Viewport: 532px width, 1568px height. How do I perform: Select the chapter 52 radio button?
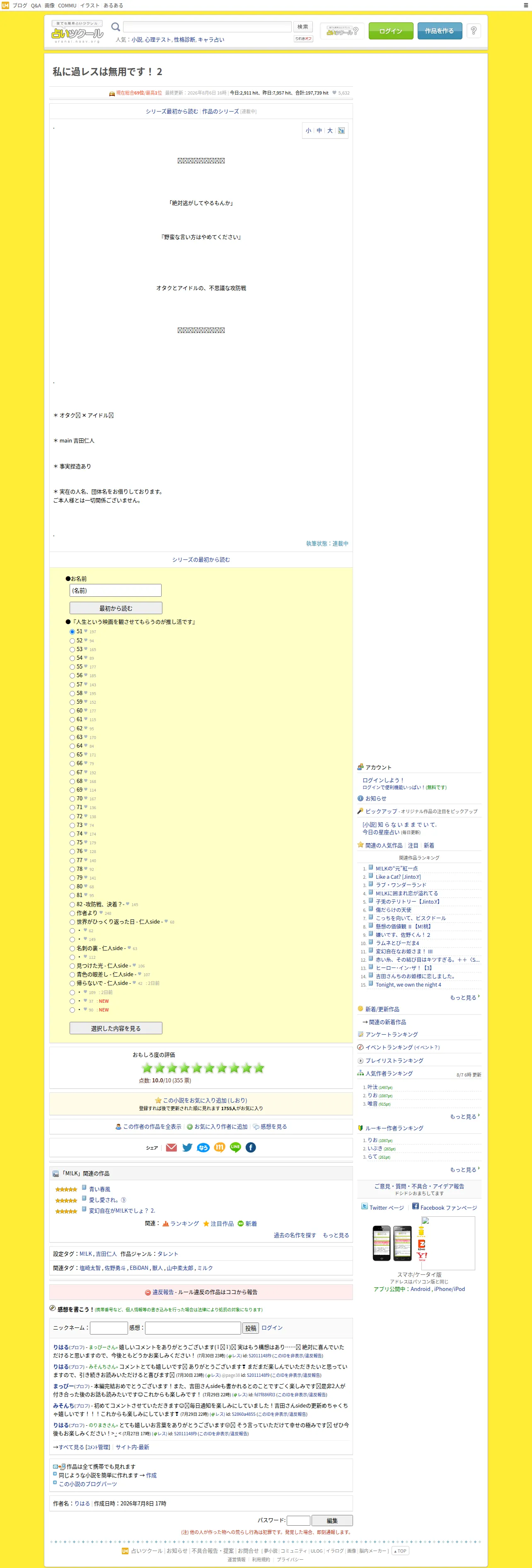pyautogui.click(x=73, y=640)
